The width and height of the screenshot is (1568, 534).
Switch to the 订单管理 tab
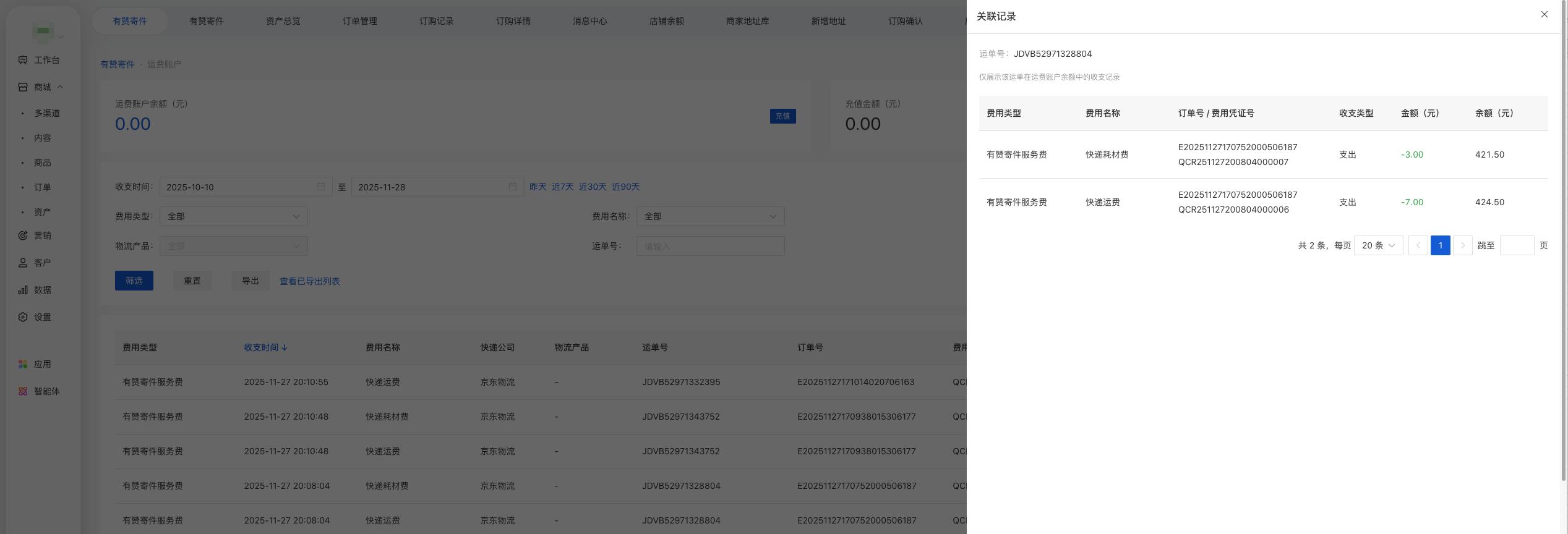coord(360,21)
